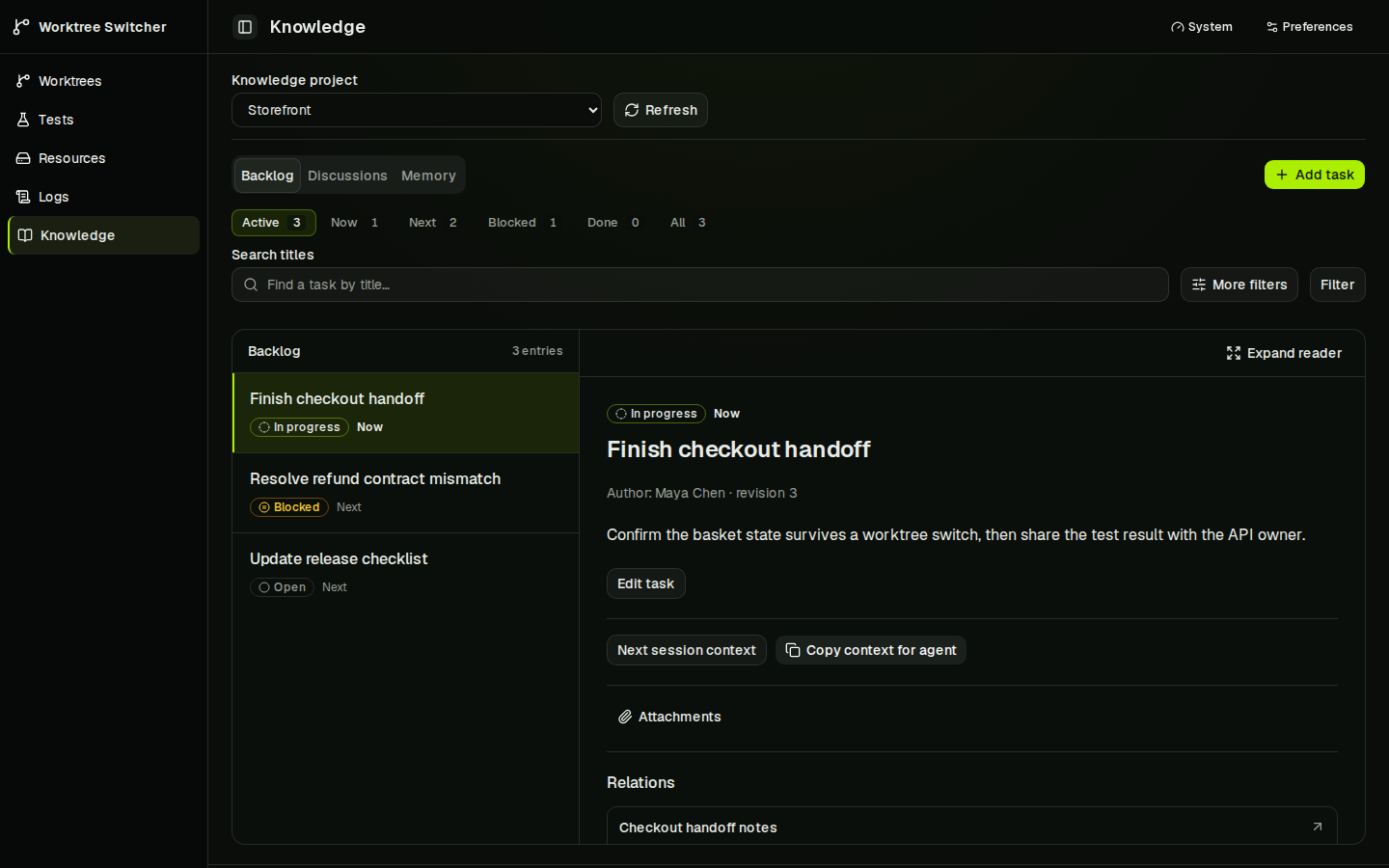Switch to the Memory tab

428,176
